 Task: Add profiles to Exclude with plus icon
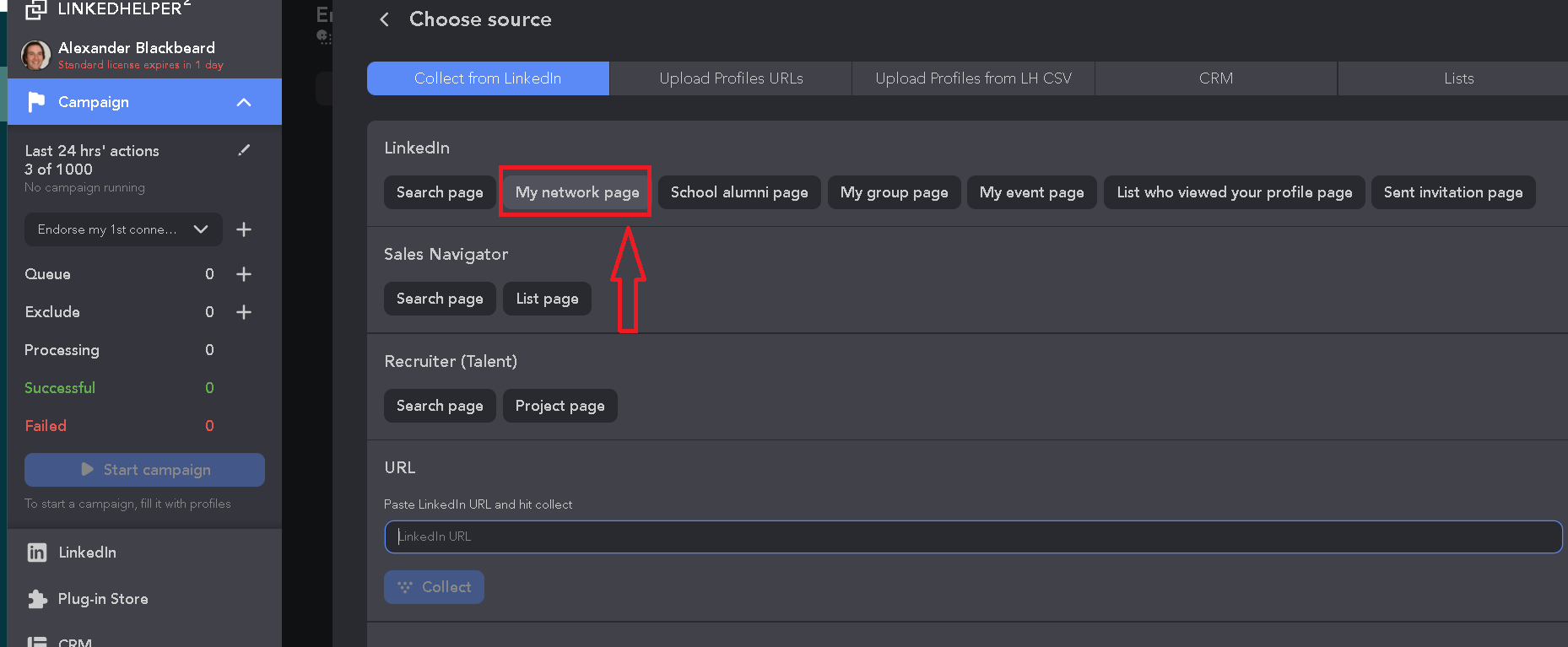(244, 312)
